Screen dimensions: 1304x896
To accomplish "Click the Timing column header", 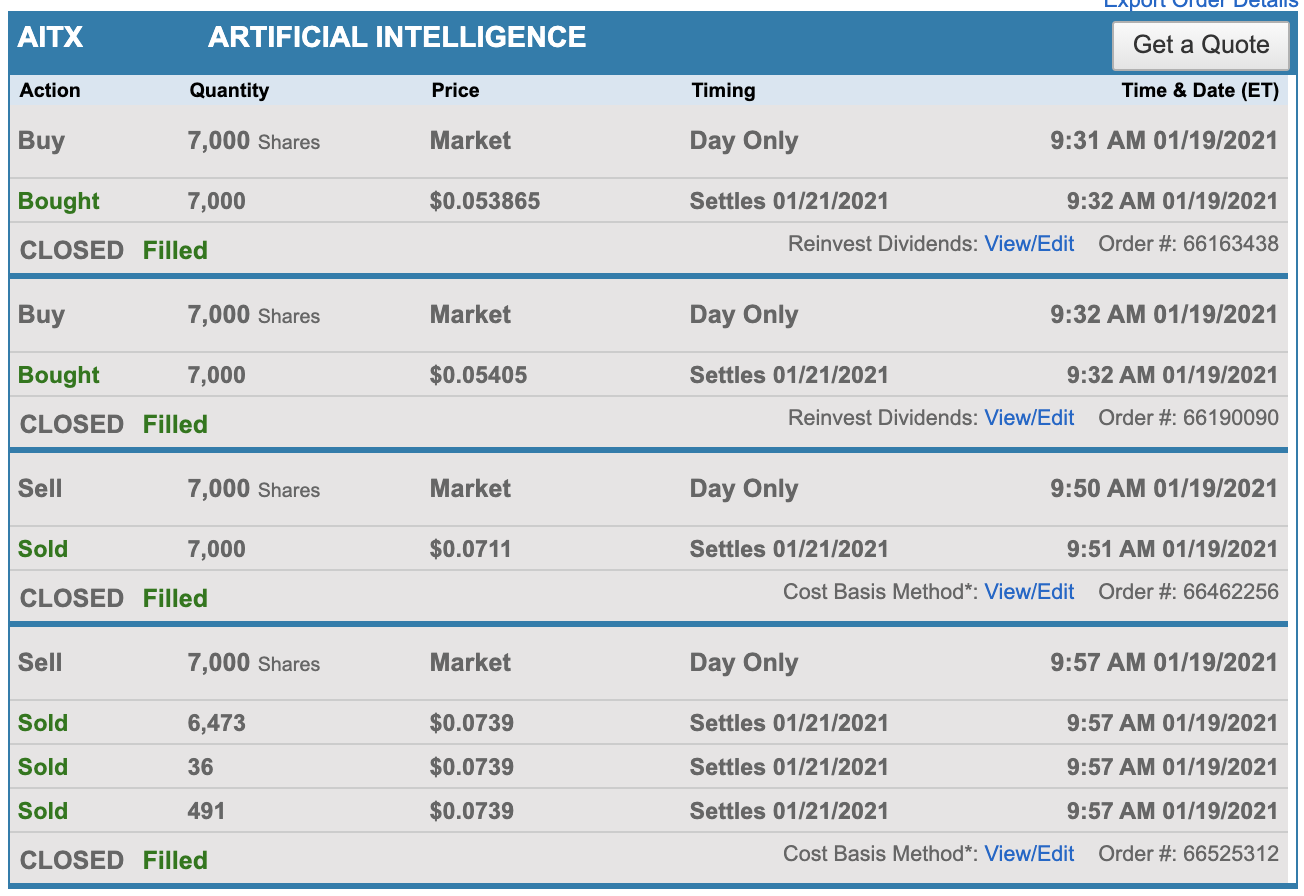I will tap(723, 90).
